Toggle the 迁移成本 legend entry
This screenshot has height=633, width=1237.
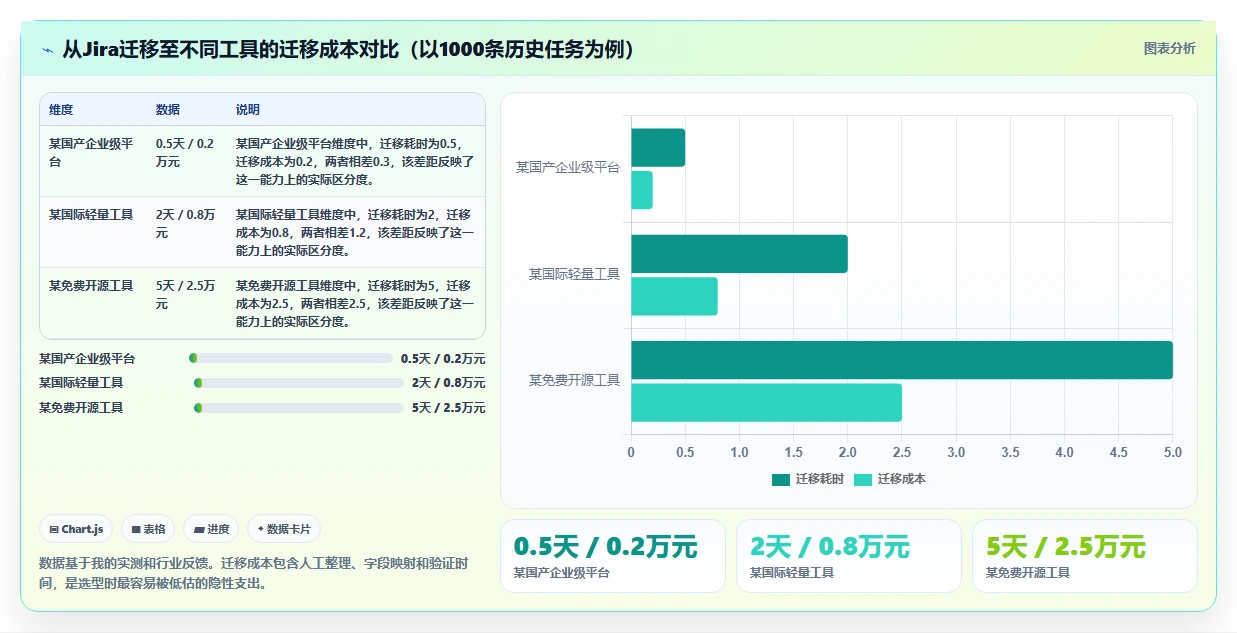click(890, 479)
